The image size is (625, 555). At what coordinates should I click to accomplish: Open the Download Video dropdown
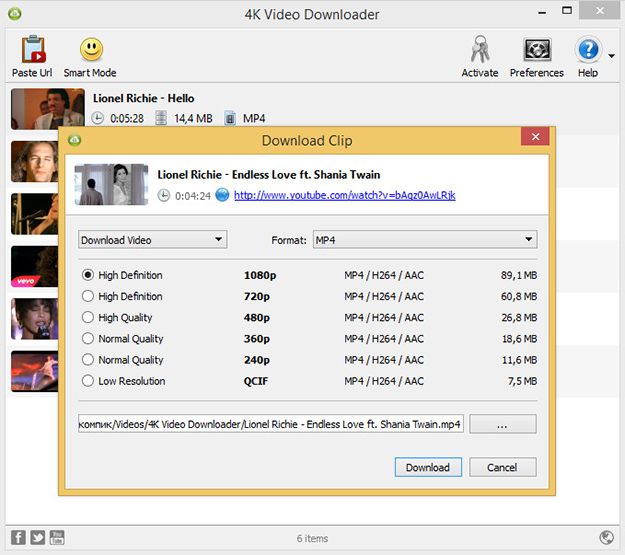point(153,240)
